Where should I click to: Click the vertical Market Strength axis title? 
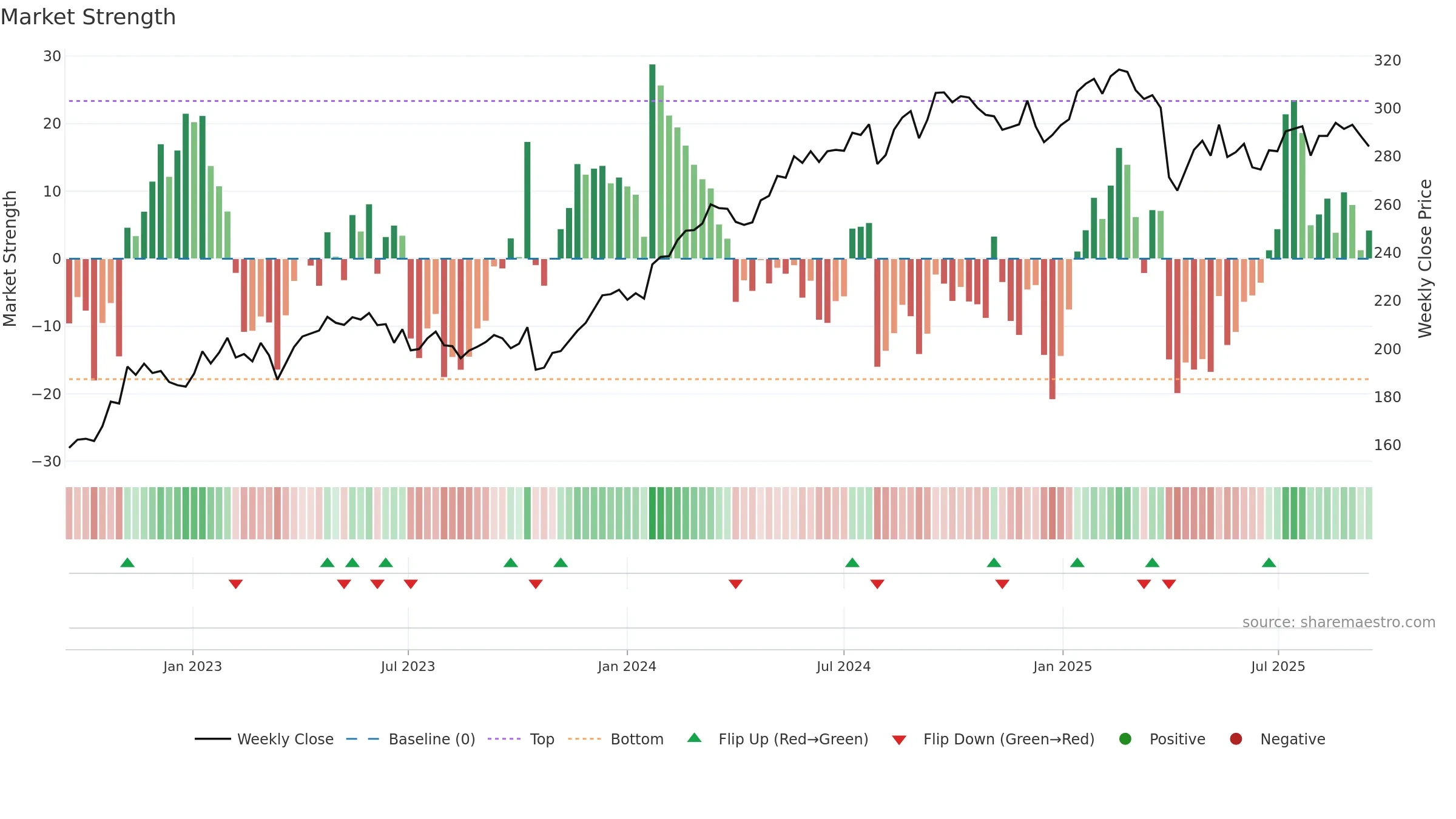tap(10, 258)
